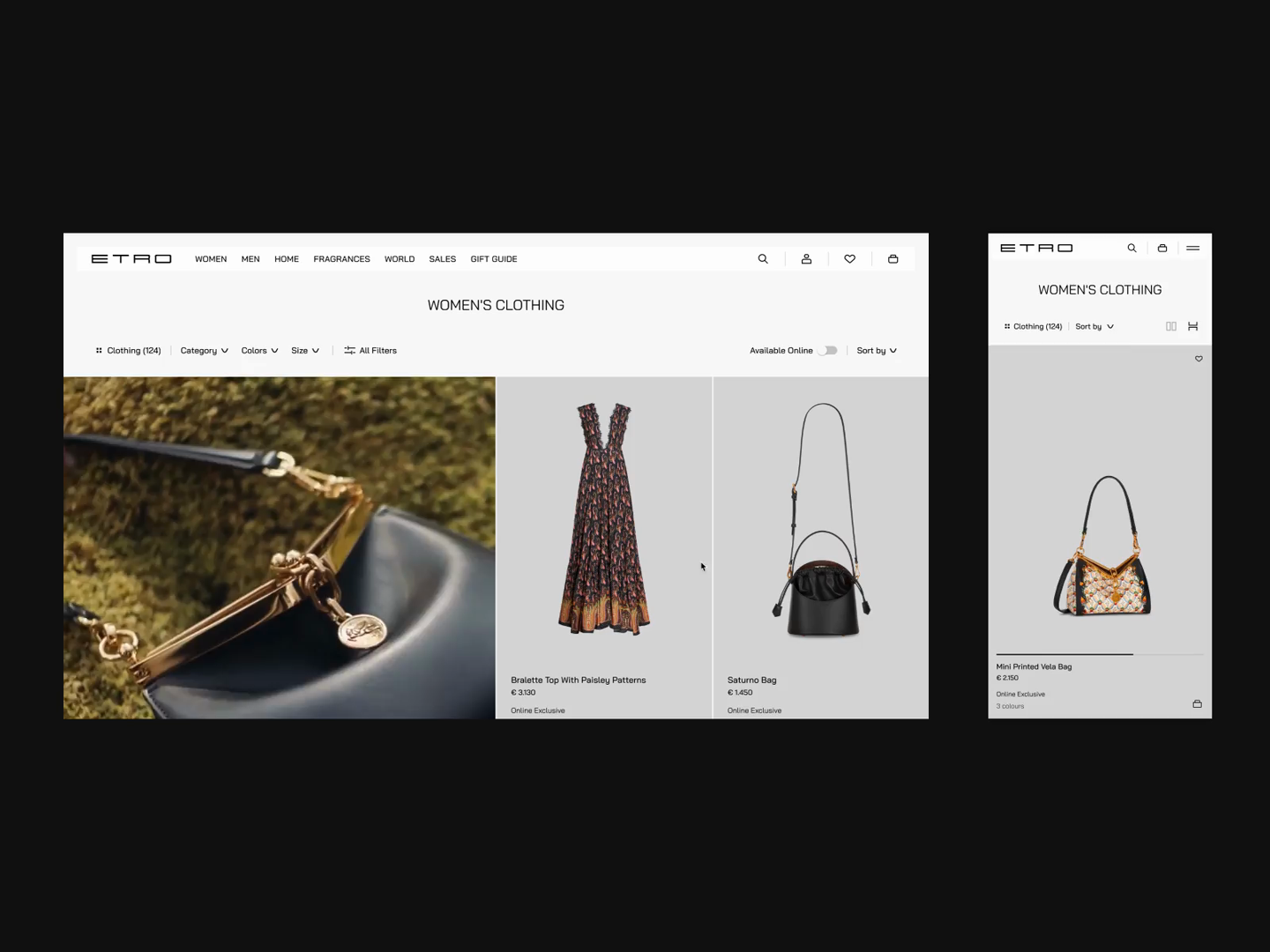This screenshot has height=952, width=1270.
Task: Click the ETRO logo in desktop view
Action: 131,259
